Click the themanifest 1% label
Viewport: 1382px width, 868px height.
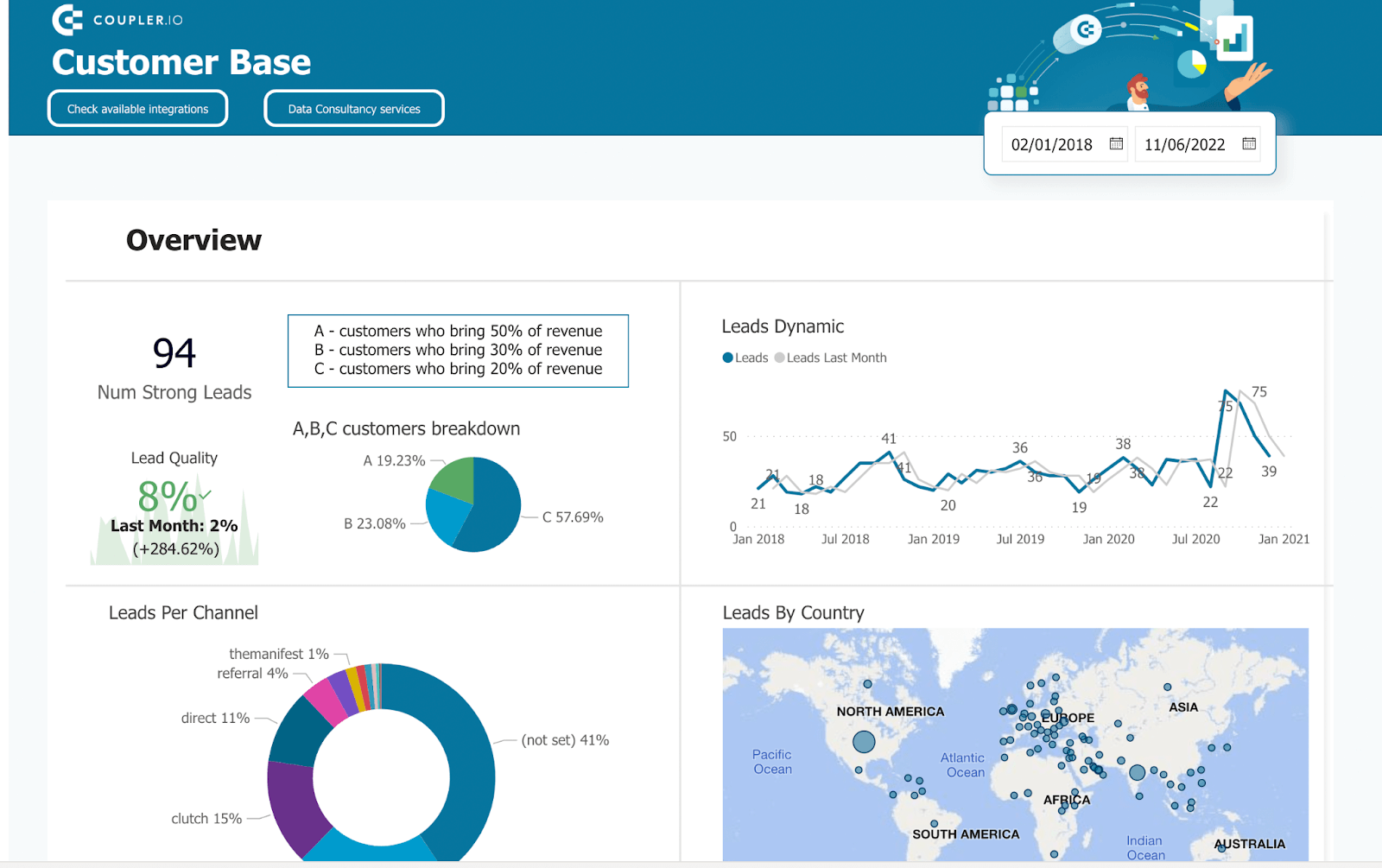point(279,654)
